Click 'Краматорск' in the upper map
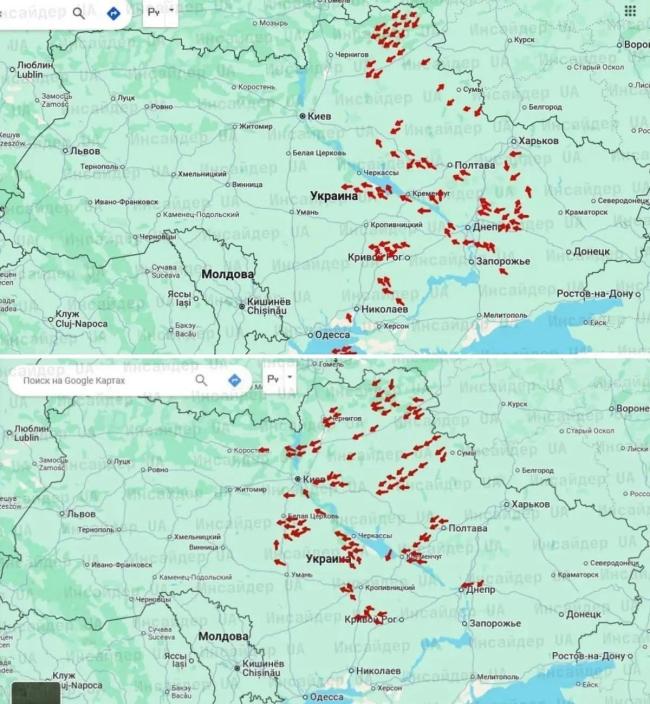The height and width of the screenshot is (704, 650). pyautogui.click(x=586, y=212)
